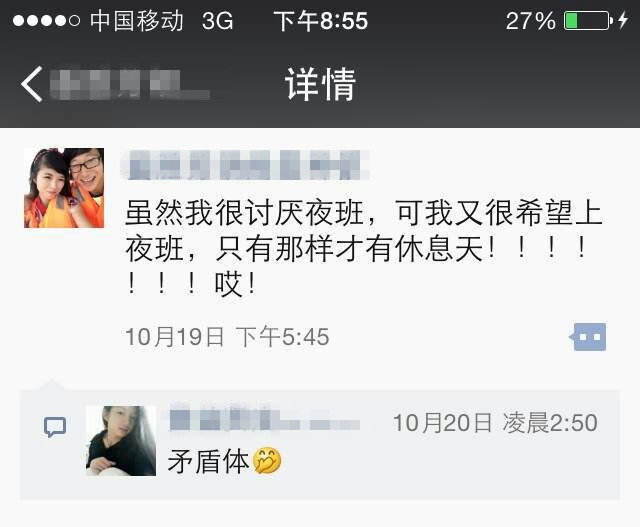Tap the 10月20日 凌晨2:50 comment time
This screenshot has height=527, width=640.
coord(495,422)
